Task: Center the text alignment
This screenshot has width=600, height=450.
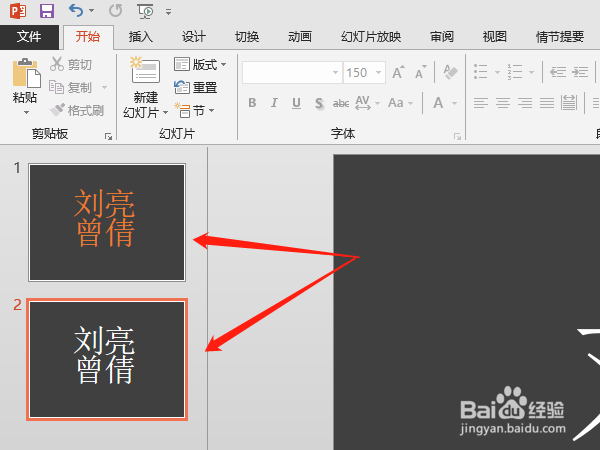Action: [503, 103]
